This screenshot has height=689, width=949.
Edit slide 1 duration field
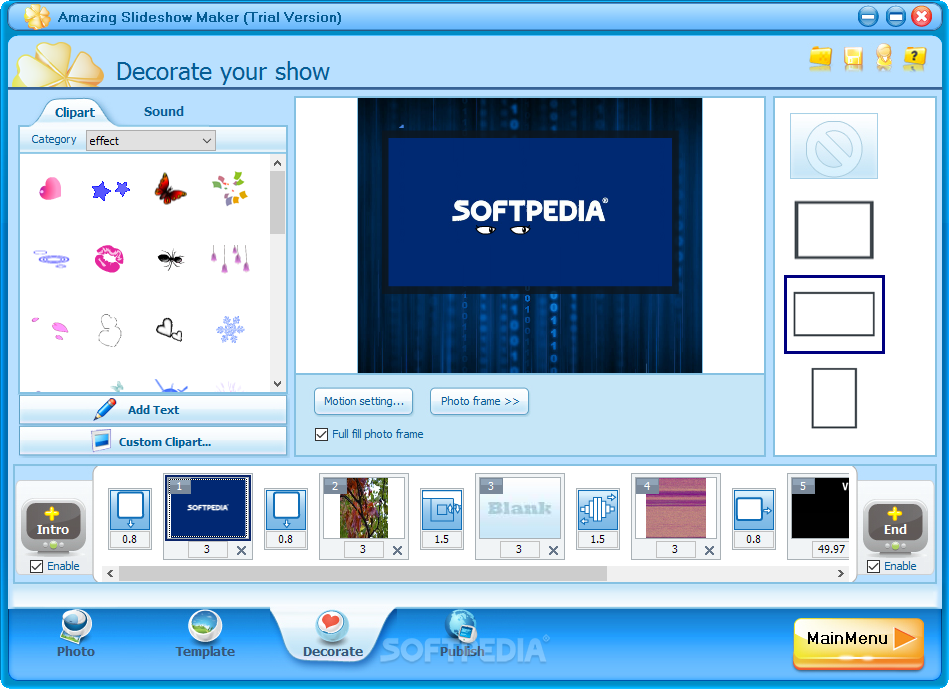(206, 550)
